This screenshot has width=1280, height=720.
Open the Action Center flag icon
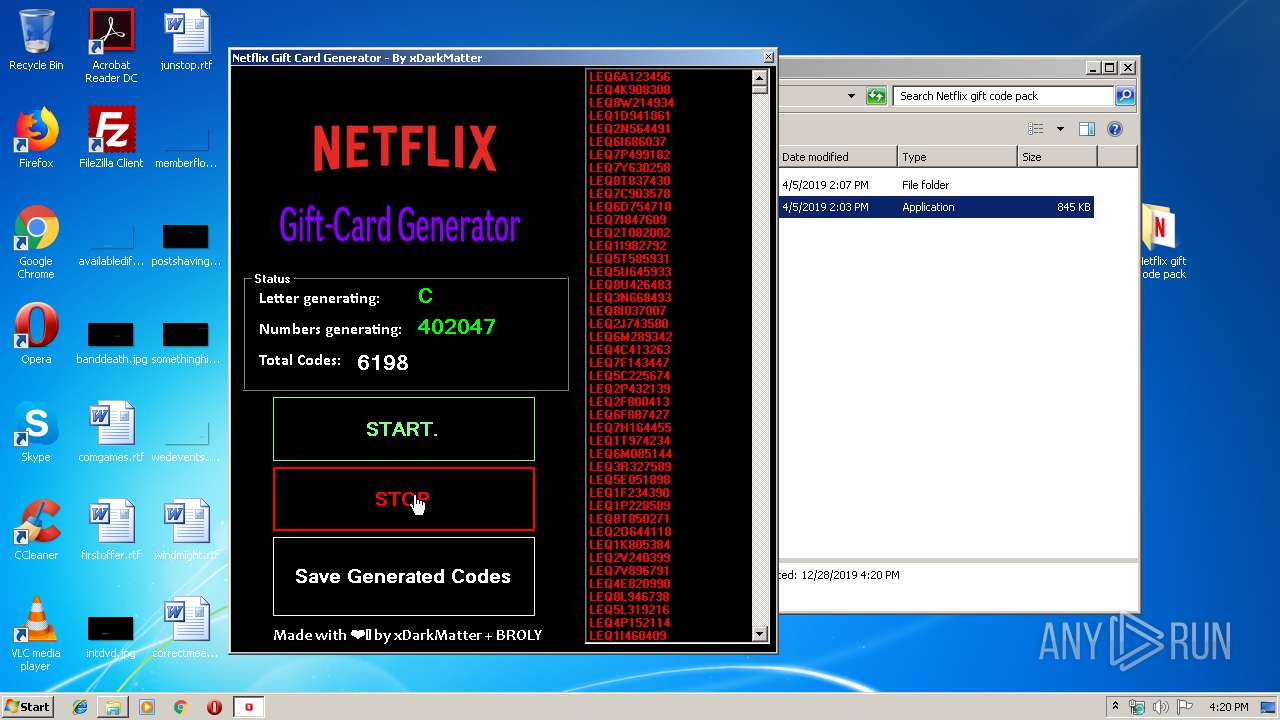[x=1185, y=707]
